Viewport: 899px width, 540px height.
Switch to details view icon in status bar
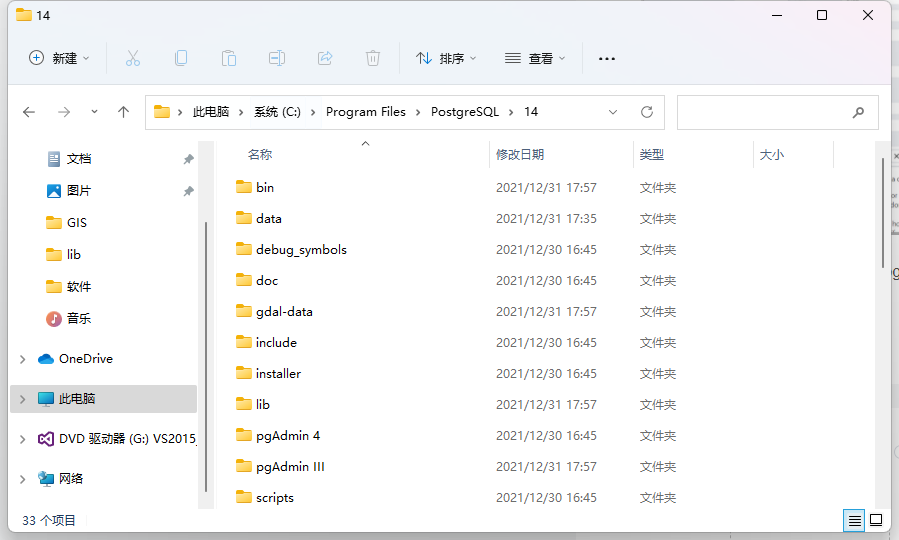pyautogui.click(x=854, y=521)
